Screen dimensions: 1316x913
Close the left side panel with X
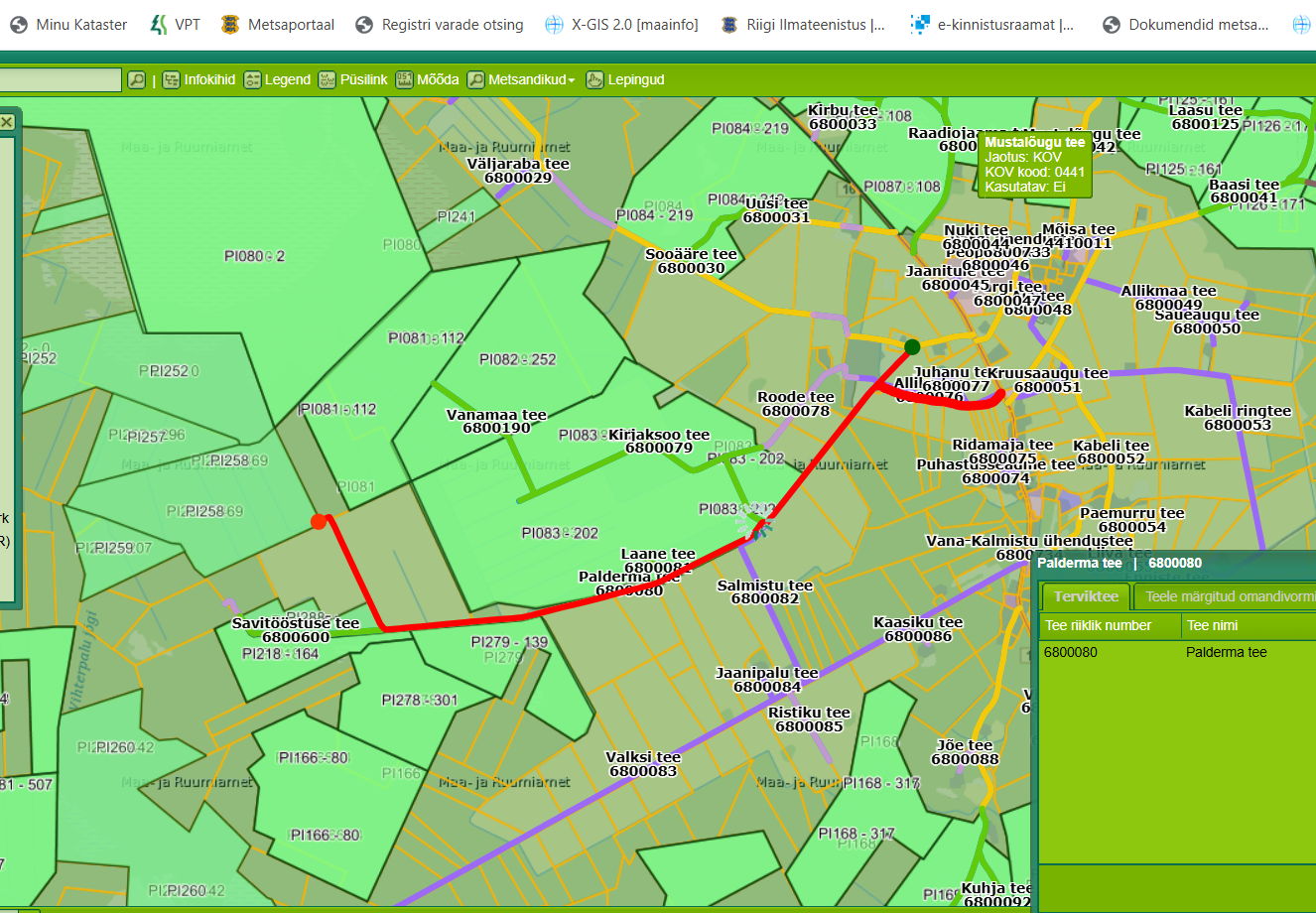click(7, 122)
